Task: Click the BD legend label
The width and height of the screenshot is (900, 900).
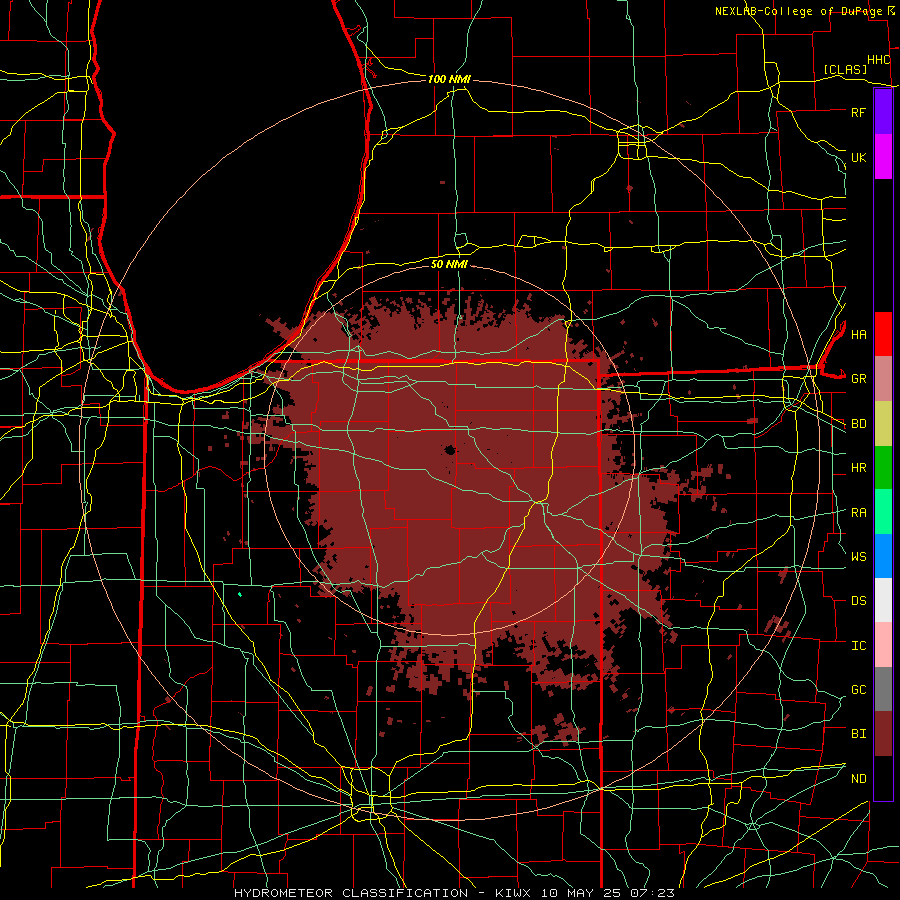Action: click(859, 424)
